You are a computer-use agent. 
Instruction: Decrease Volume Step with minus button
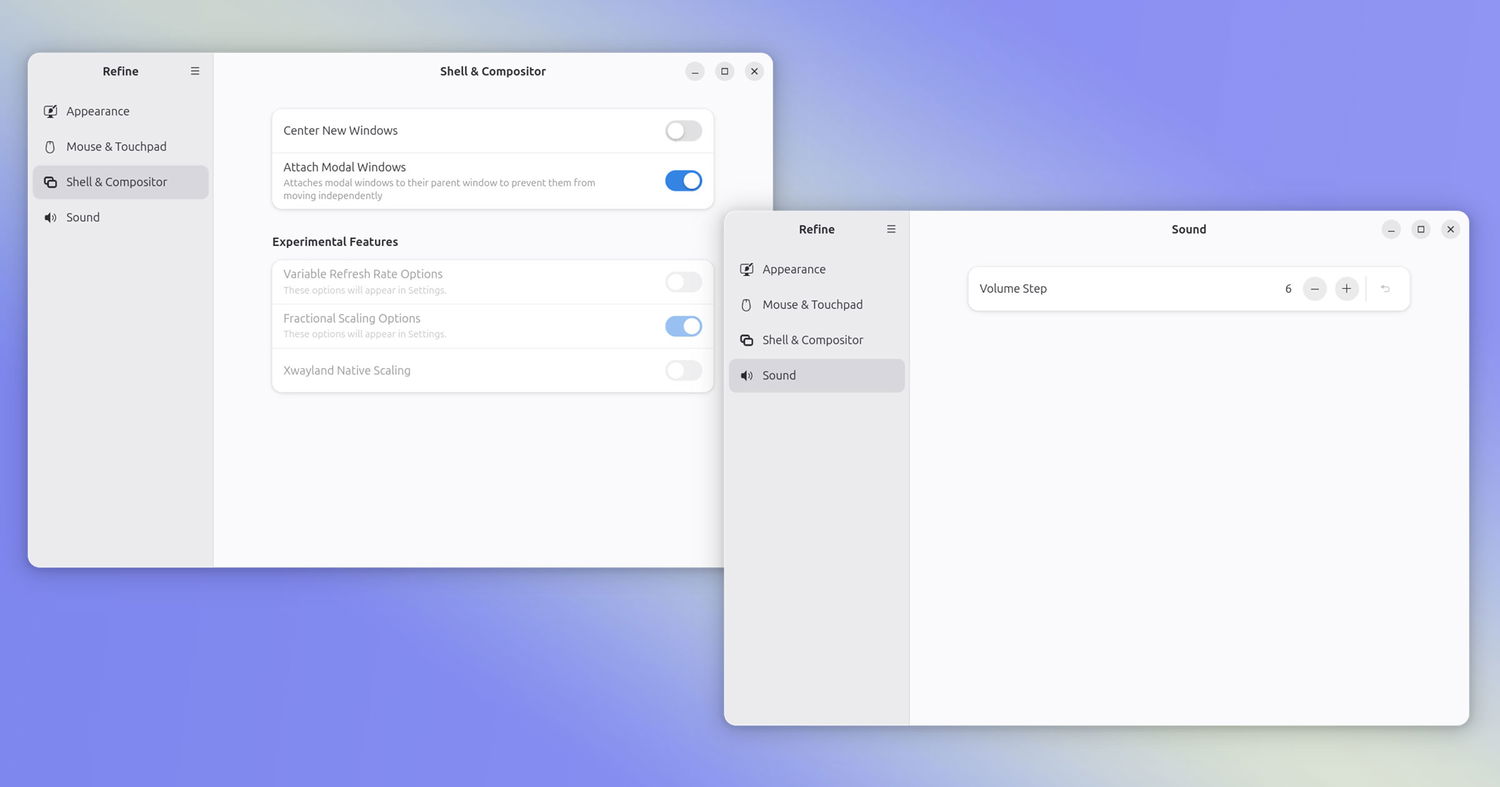coord(1315,289)
